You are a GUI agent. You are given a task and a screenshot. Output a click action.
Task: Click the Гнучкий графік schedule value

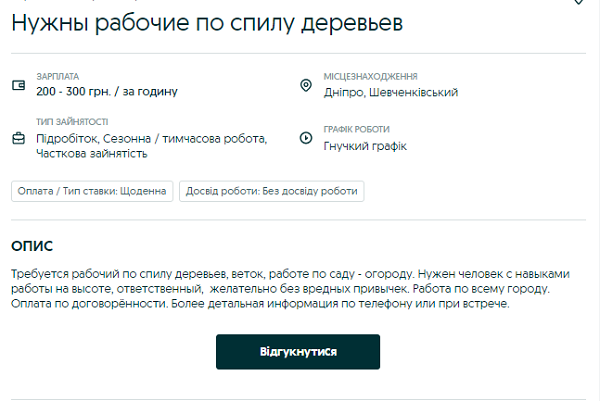tap(365, 146)
